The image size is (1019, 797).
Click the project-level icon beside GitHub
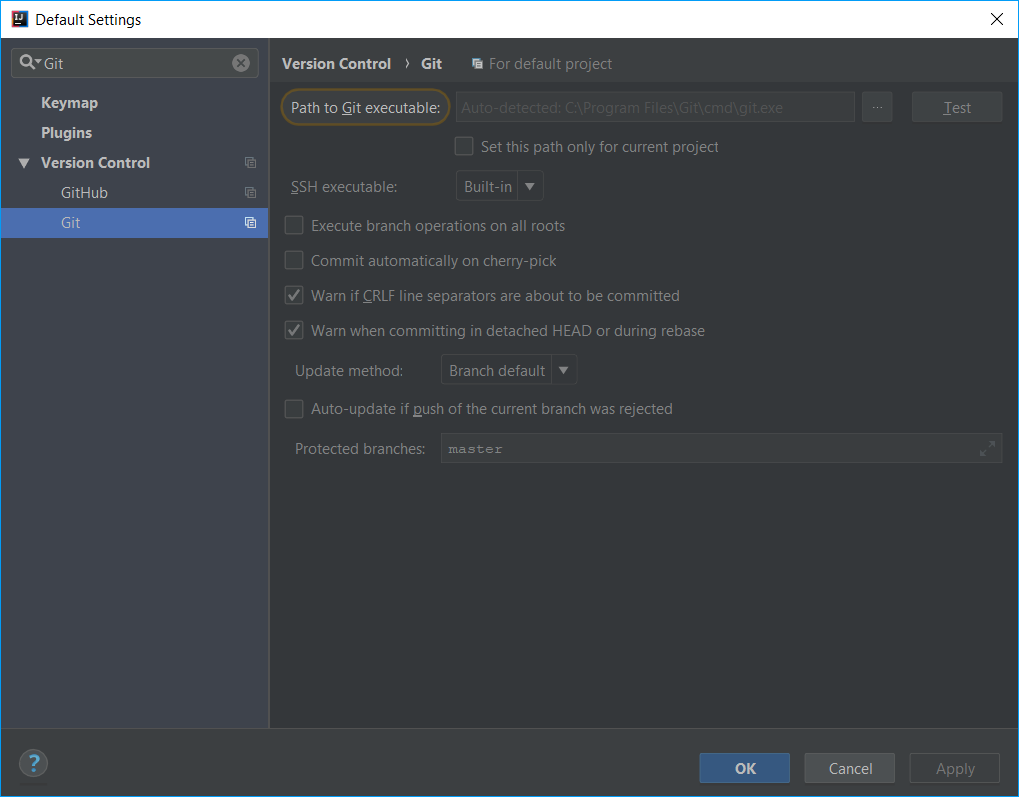tap(250, 193)
